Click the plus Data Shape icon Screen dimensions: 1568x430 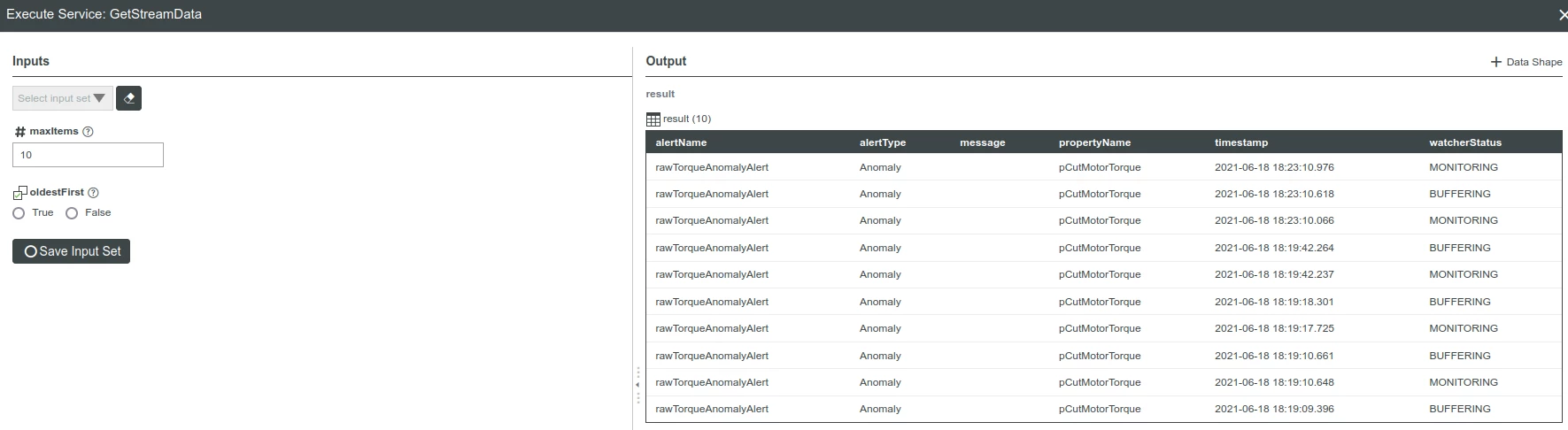1496,62
